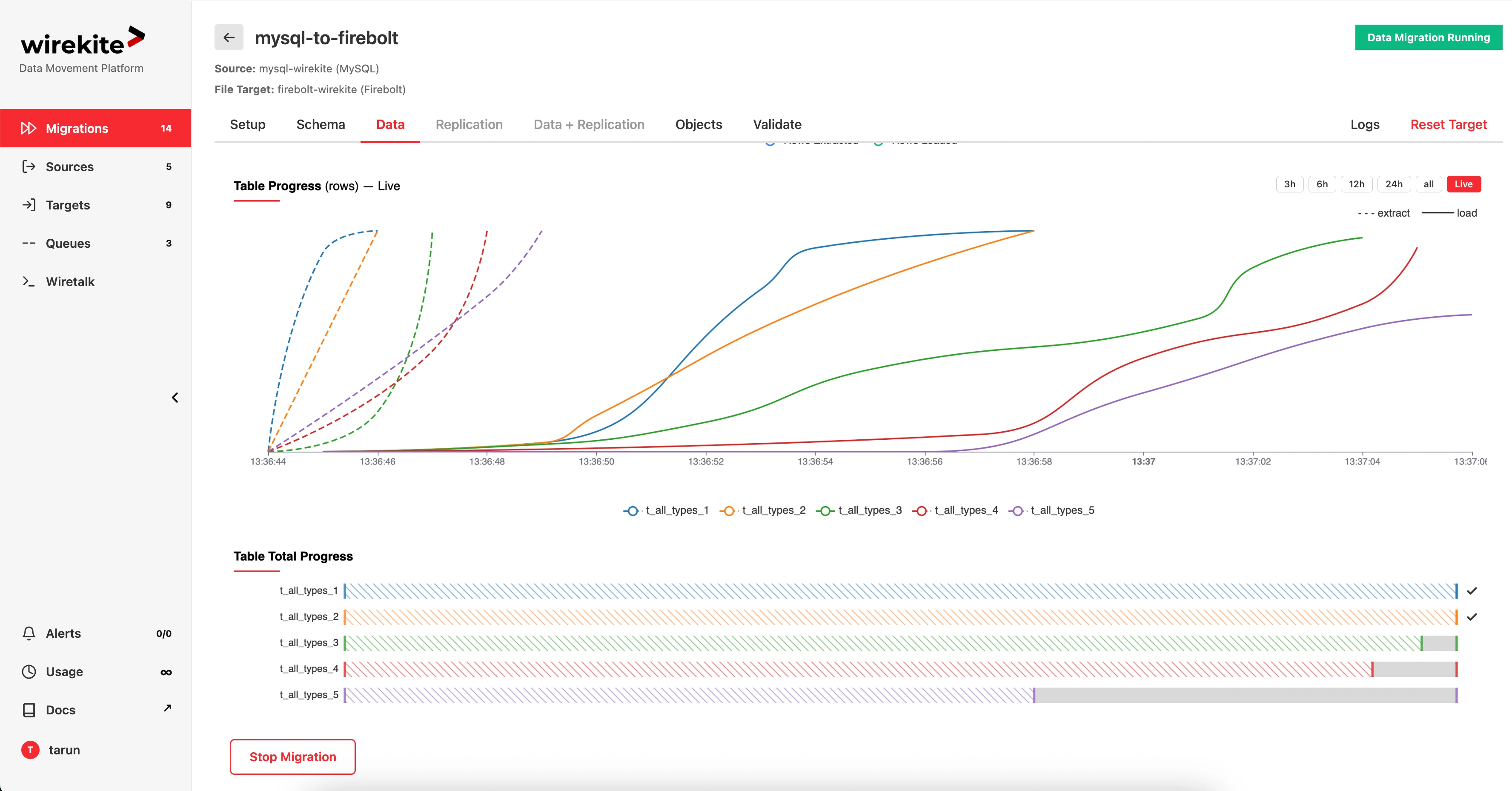Screen dimensions: 1512x791
Task: Open Wiretalk in the sidebar
Action: [x=96, y=282]
